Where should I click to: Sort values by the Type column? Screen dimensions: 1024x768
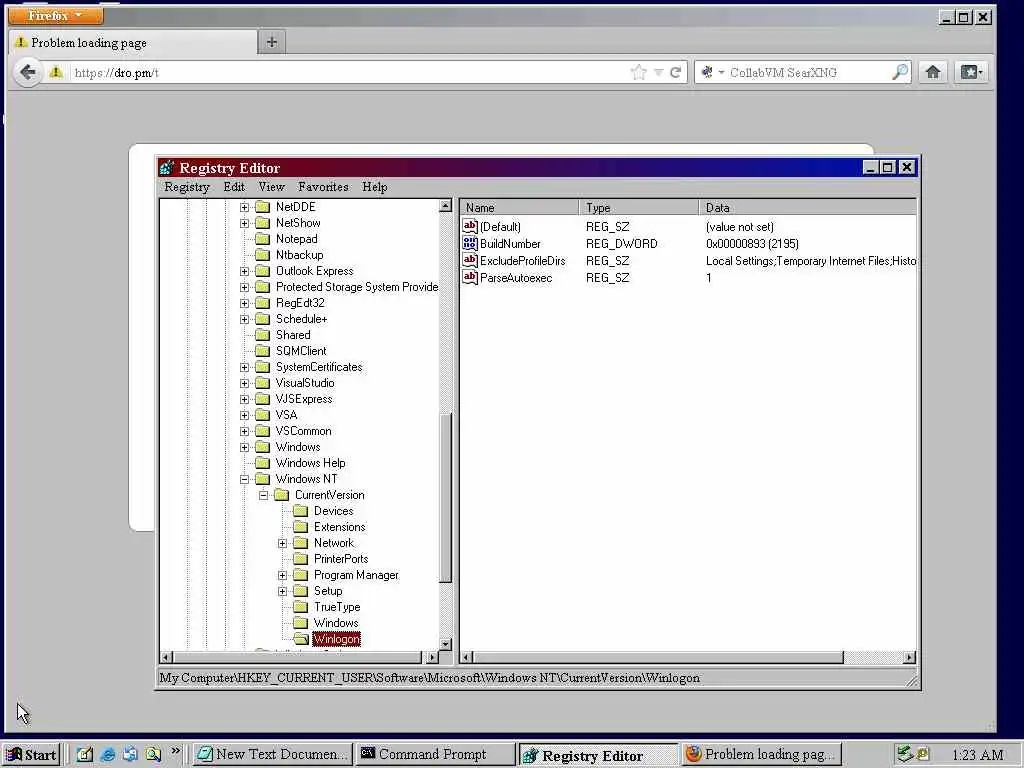click(x=639, y=208)
